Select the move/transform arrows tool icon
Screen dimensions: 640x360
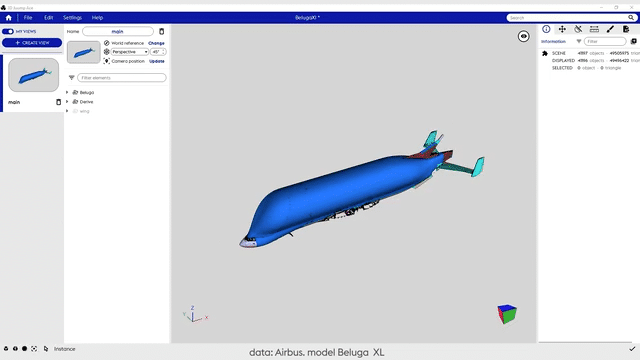562,29
